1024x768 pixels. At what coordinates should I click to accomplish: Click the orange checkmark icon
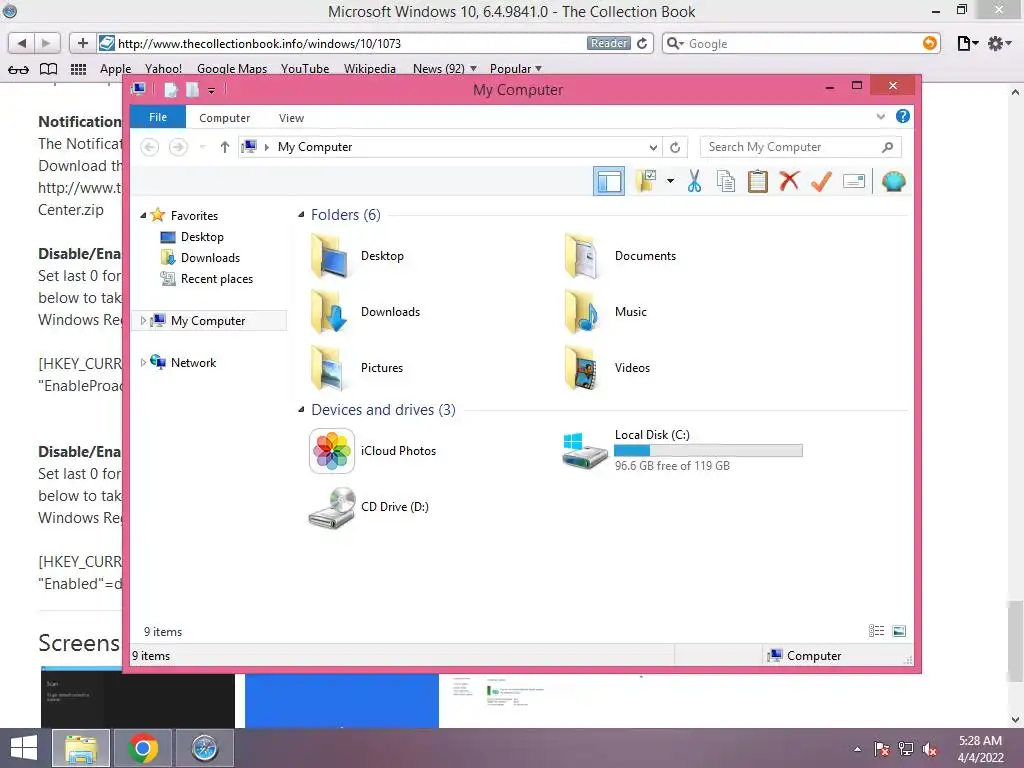[x=821, y=181]
